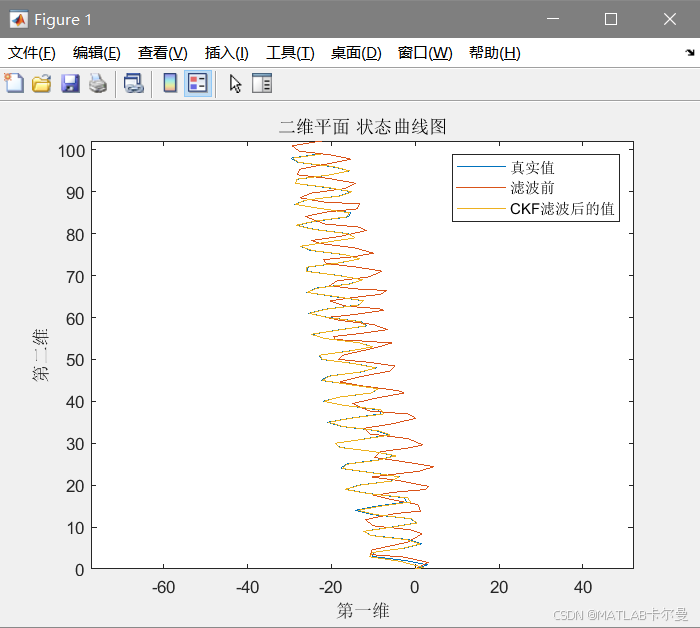
Task: Open the 插入(I) menu
Action: [x=226, y=53]
